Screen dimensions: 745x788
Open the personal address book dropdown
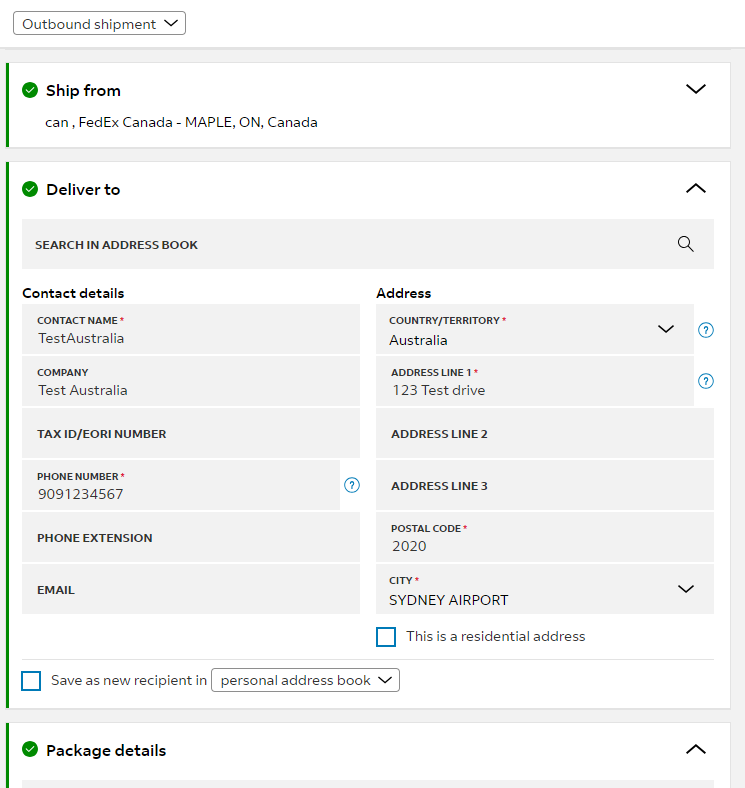(x=306, y=680)
